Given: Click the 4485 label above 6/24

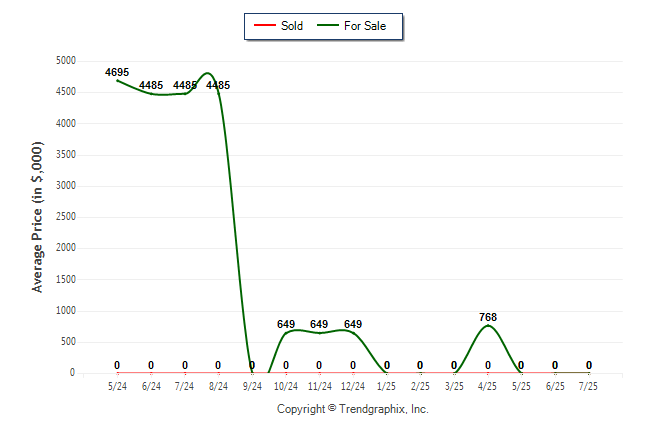Looking at the screenshot, I should [x=151, y=85].
